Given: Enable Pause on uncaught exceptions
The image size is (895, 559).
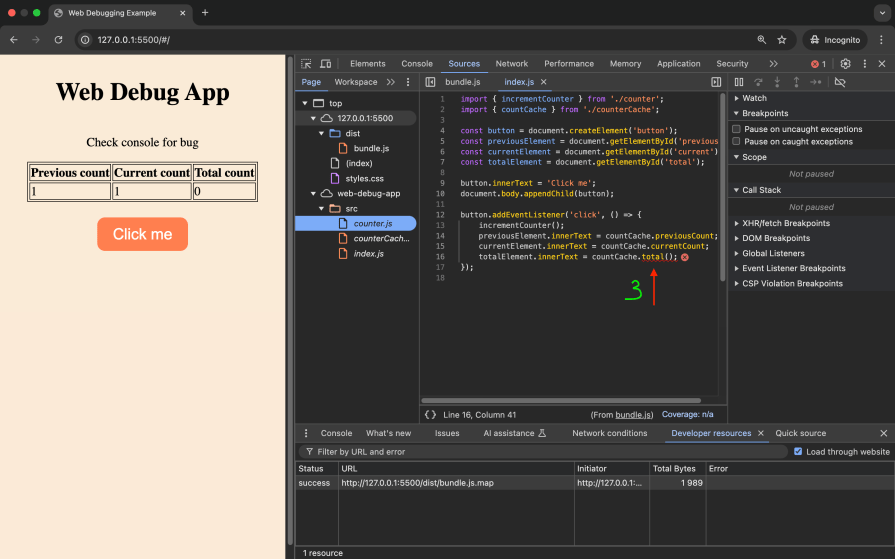Looking at the screenshot, I should coord(737,129).
